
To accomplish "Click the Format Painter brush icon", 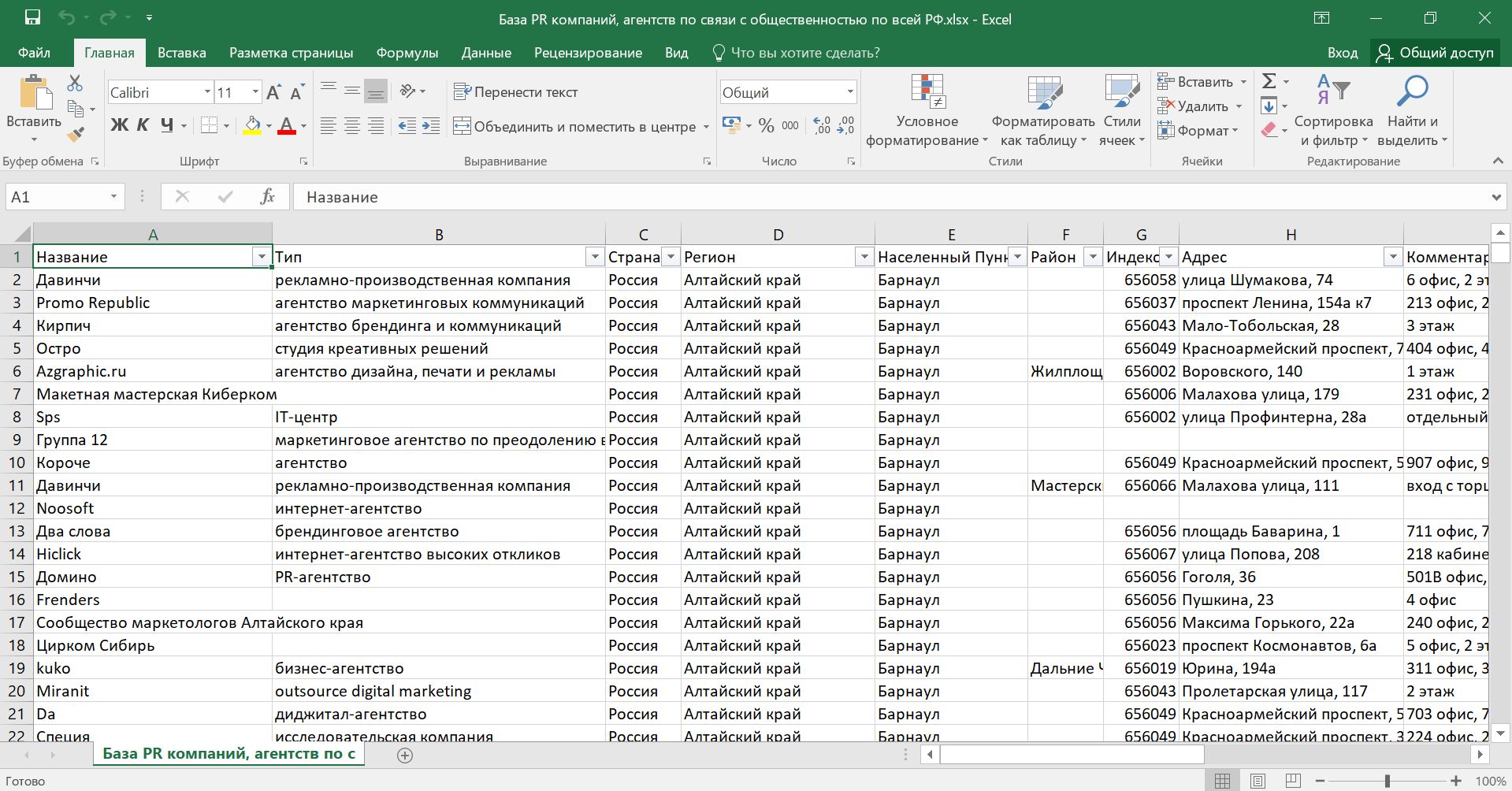I will point(76,136).
